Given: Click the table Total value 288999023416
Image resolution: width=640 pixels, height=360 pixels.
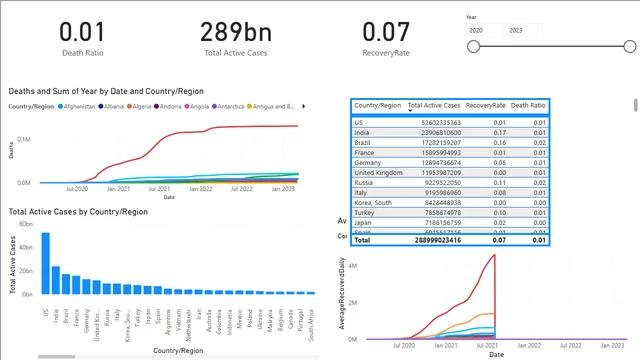Looking at the screenshot, I should pyautogui.click(x=438, y=240).
